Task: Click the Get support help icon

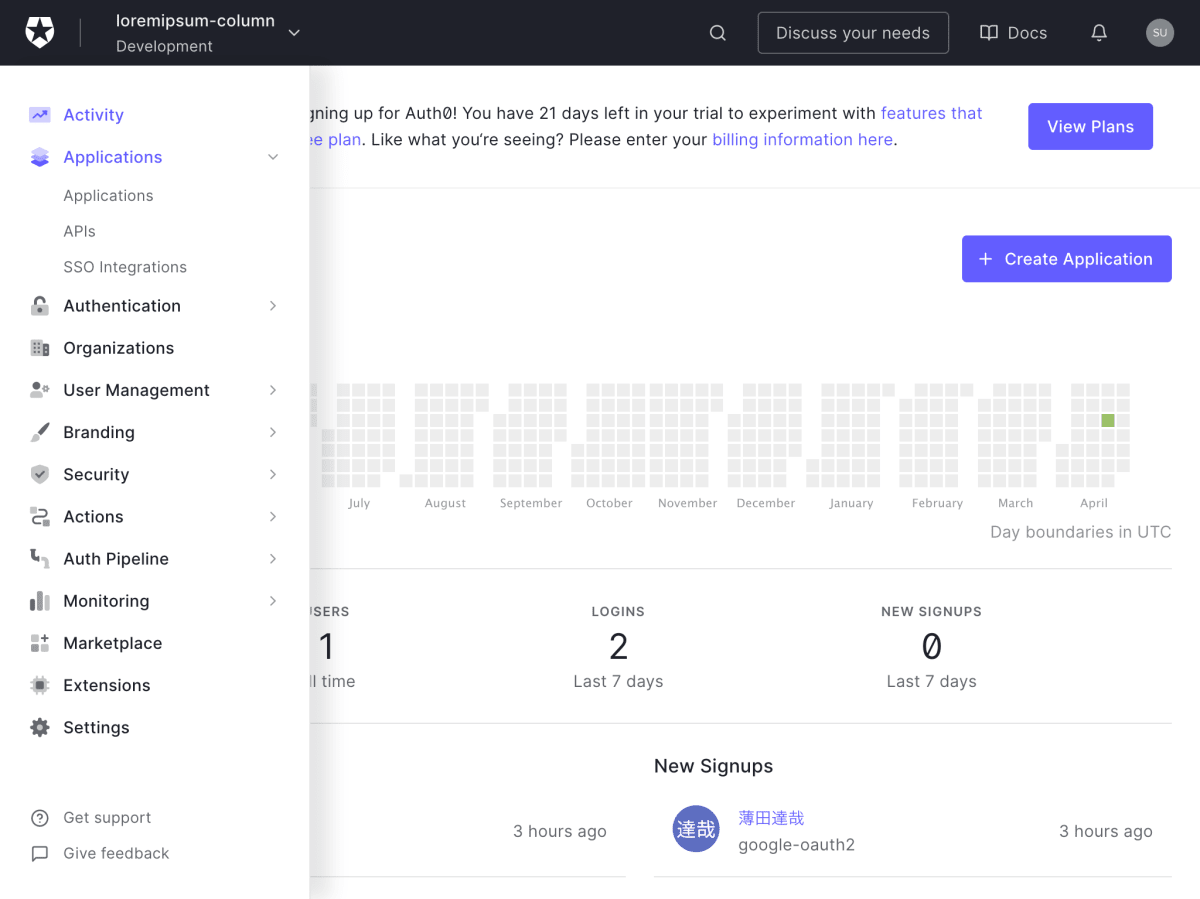Action: point(40,818)
